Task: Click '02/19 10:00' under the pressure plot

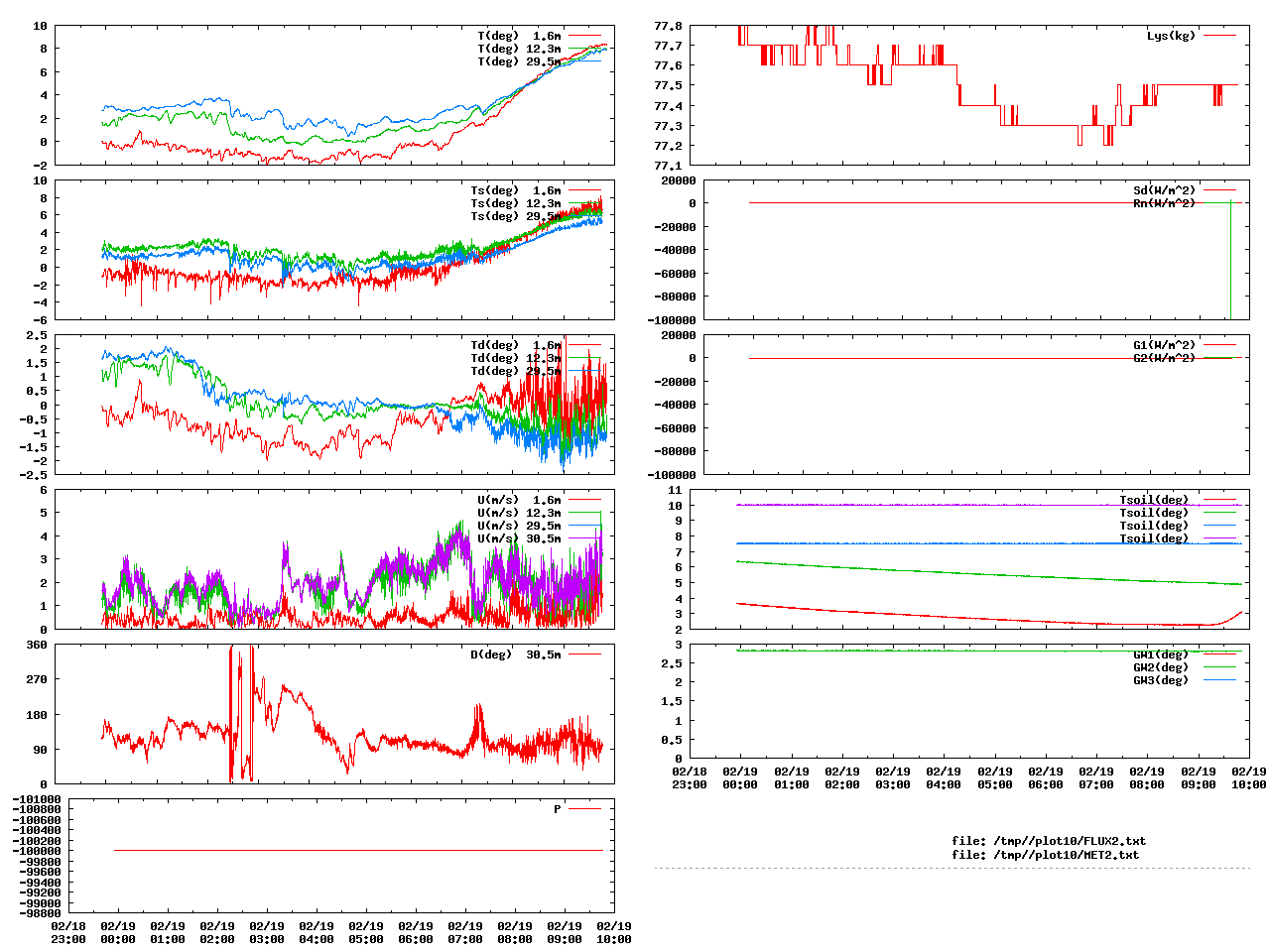Action: 613,933
